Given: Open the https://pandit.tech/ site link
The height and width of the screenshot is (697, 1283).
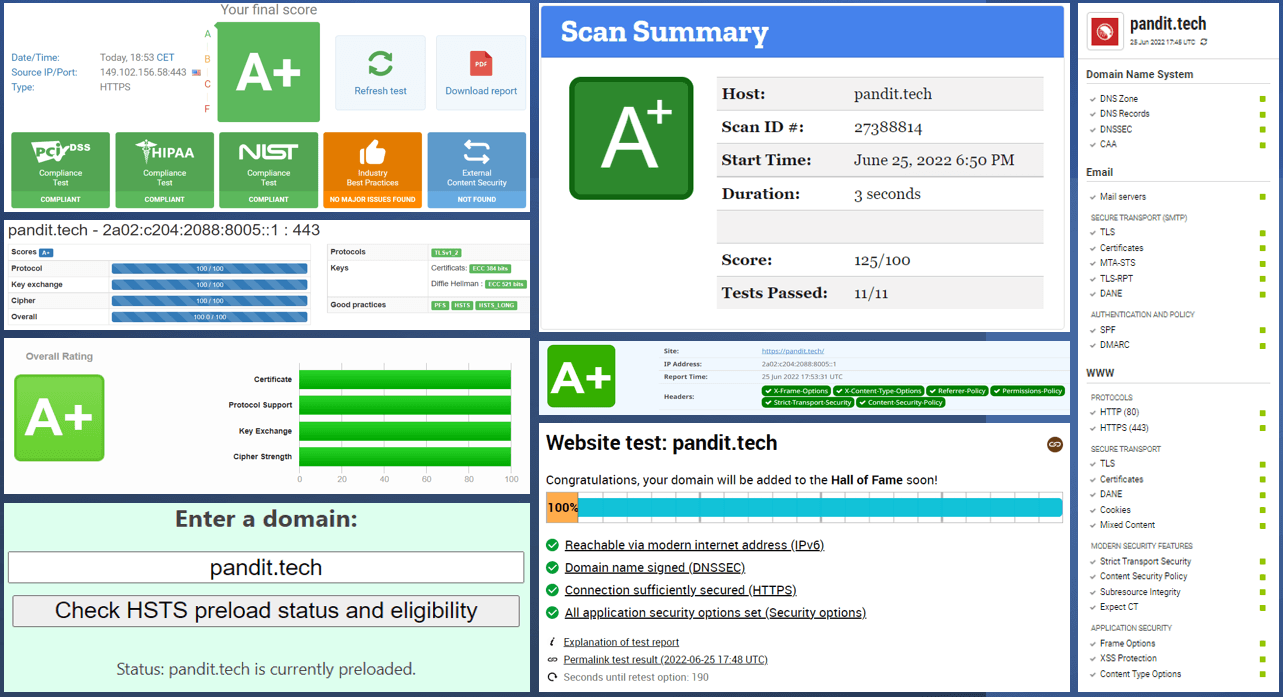Looking at the screenshot, I should pos(792,351).
